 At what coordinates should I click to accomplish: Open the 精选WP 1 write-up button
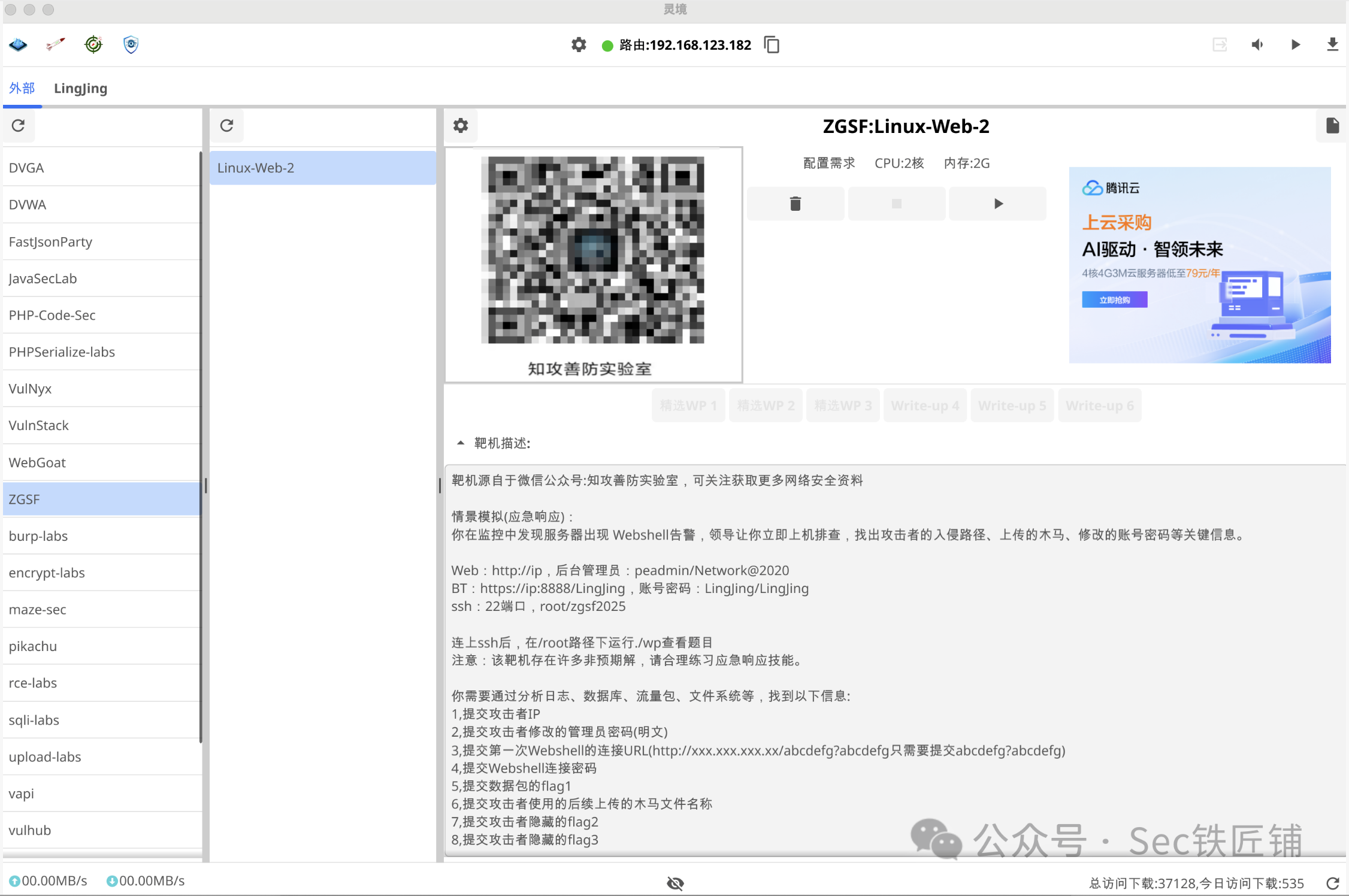688,405
